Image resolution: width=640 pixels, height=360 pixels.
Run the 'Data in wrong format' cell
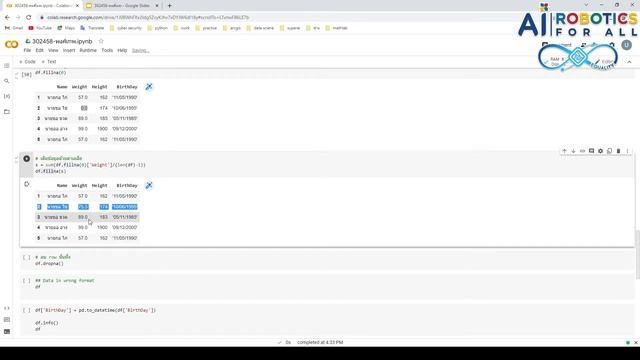coord(27,281)
